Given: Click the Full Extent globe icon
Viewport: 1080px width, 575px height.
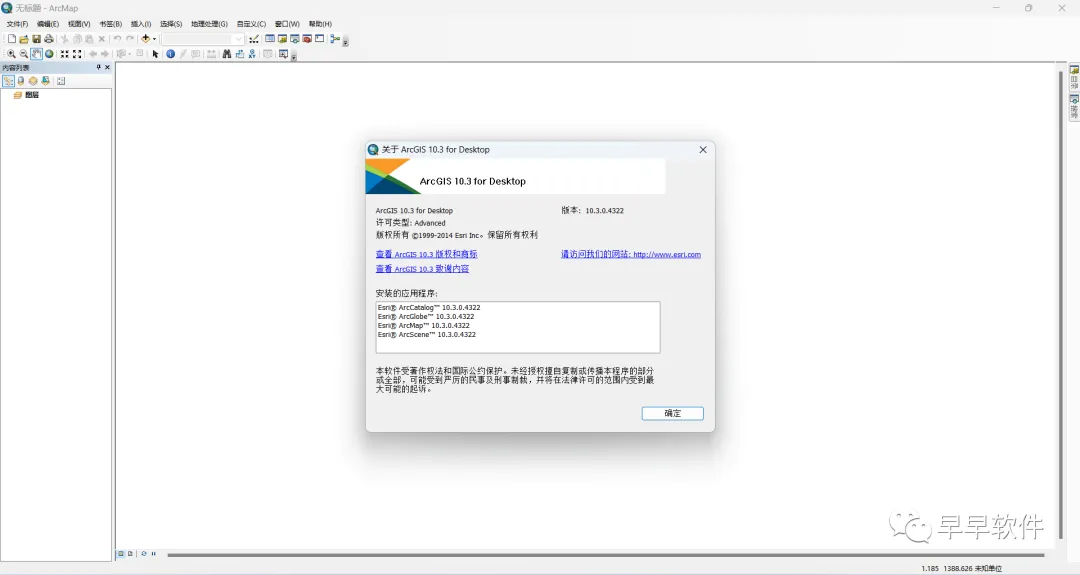Looking at the screenshot, I should [49, 54].
